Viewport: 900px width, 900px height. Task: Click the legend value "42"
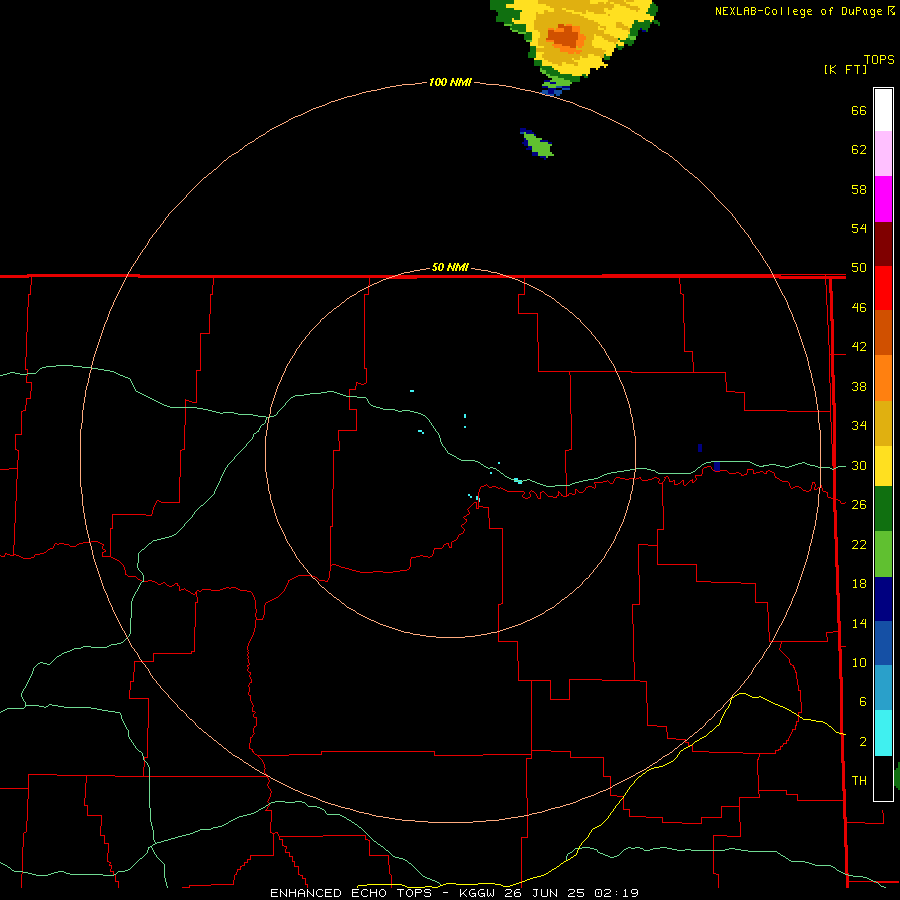point(859,347)
